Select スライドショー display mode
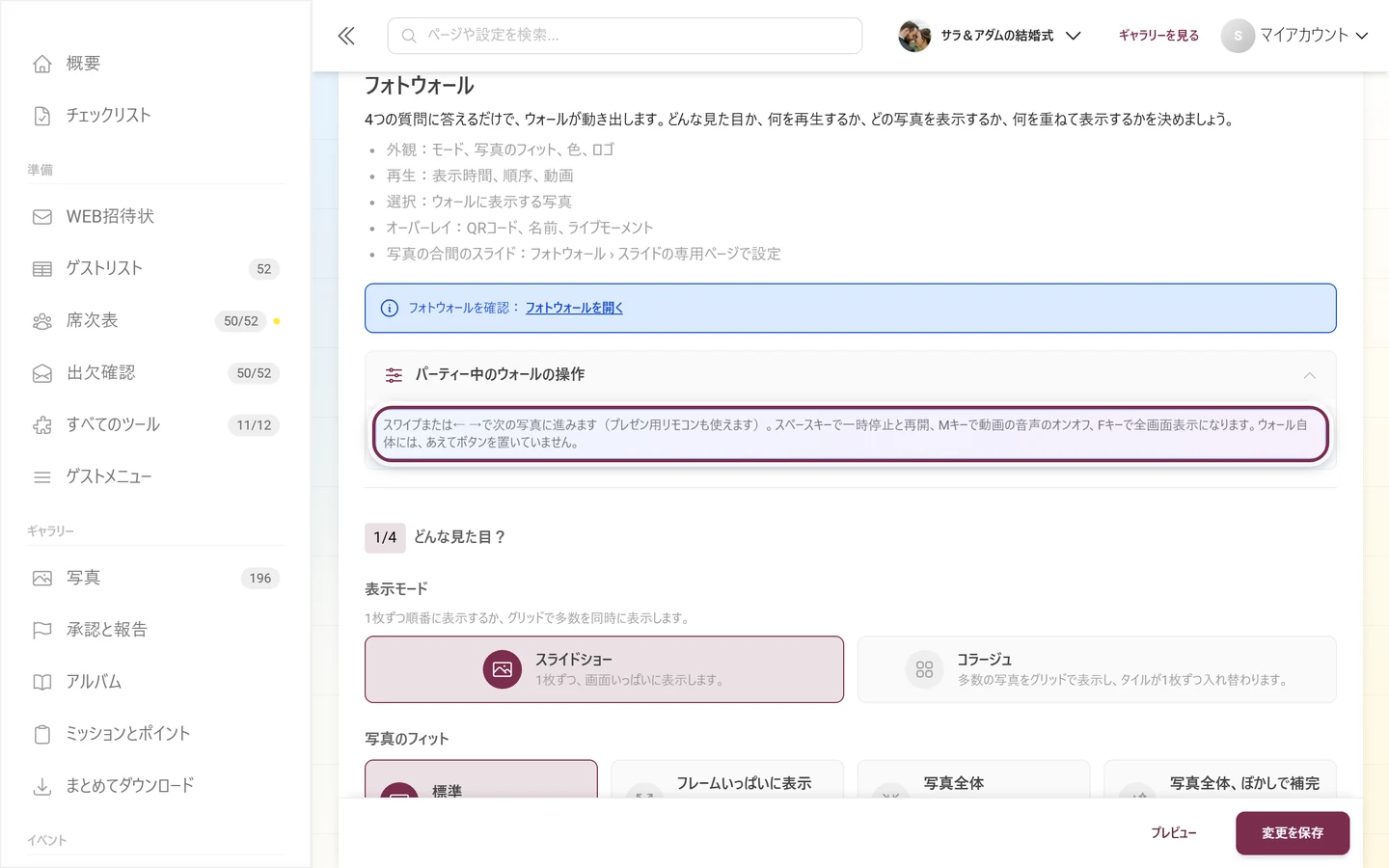 tap(604, 669)
